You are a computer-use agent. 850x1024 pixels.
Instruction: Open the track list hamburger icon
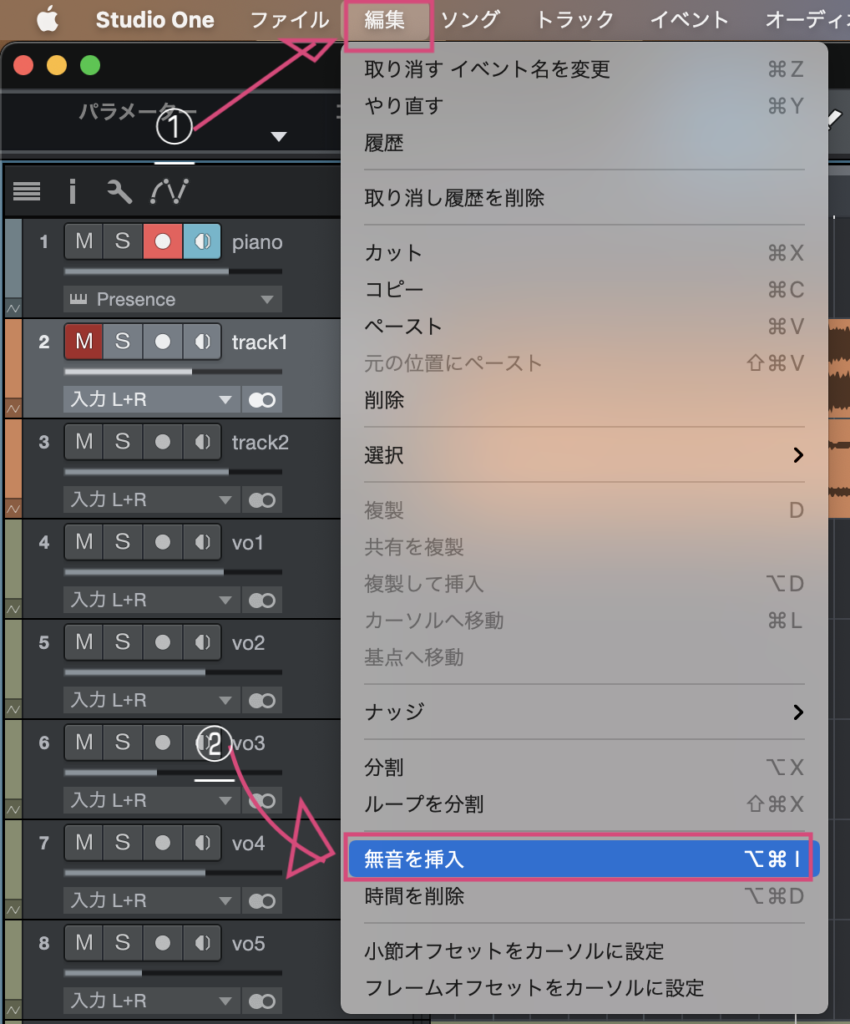27,191
